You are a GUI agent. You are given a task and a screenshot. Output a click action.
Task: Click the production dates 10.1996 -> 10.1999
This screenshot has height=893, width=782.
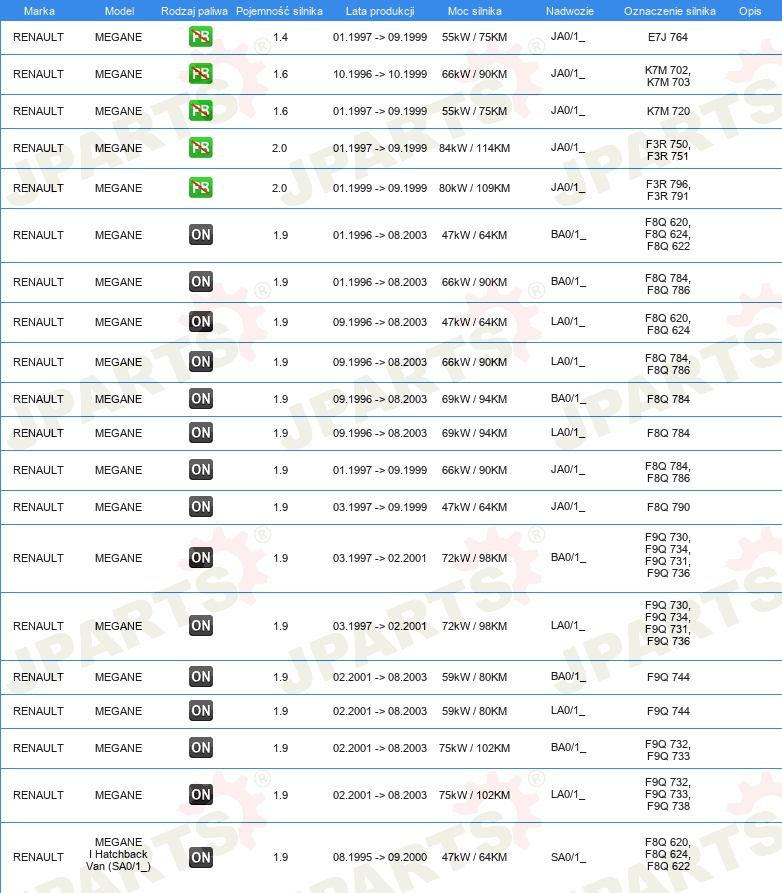pyautogui.click(x=380, y=74)
